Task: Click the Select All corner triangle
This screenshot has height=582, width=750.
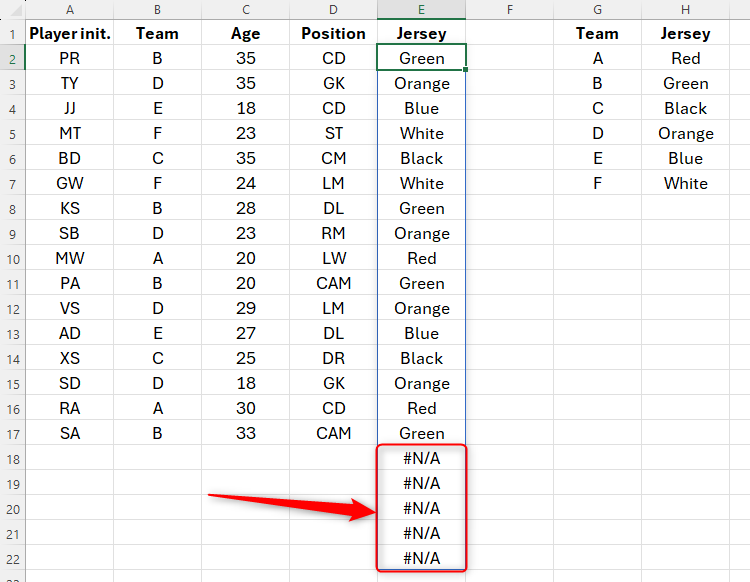Action: [x=12, y=9]
